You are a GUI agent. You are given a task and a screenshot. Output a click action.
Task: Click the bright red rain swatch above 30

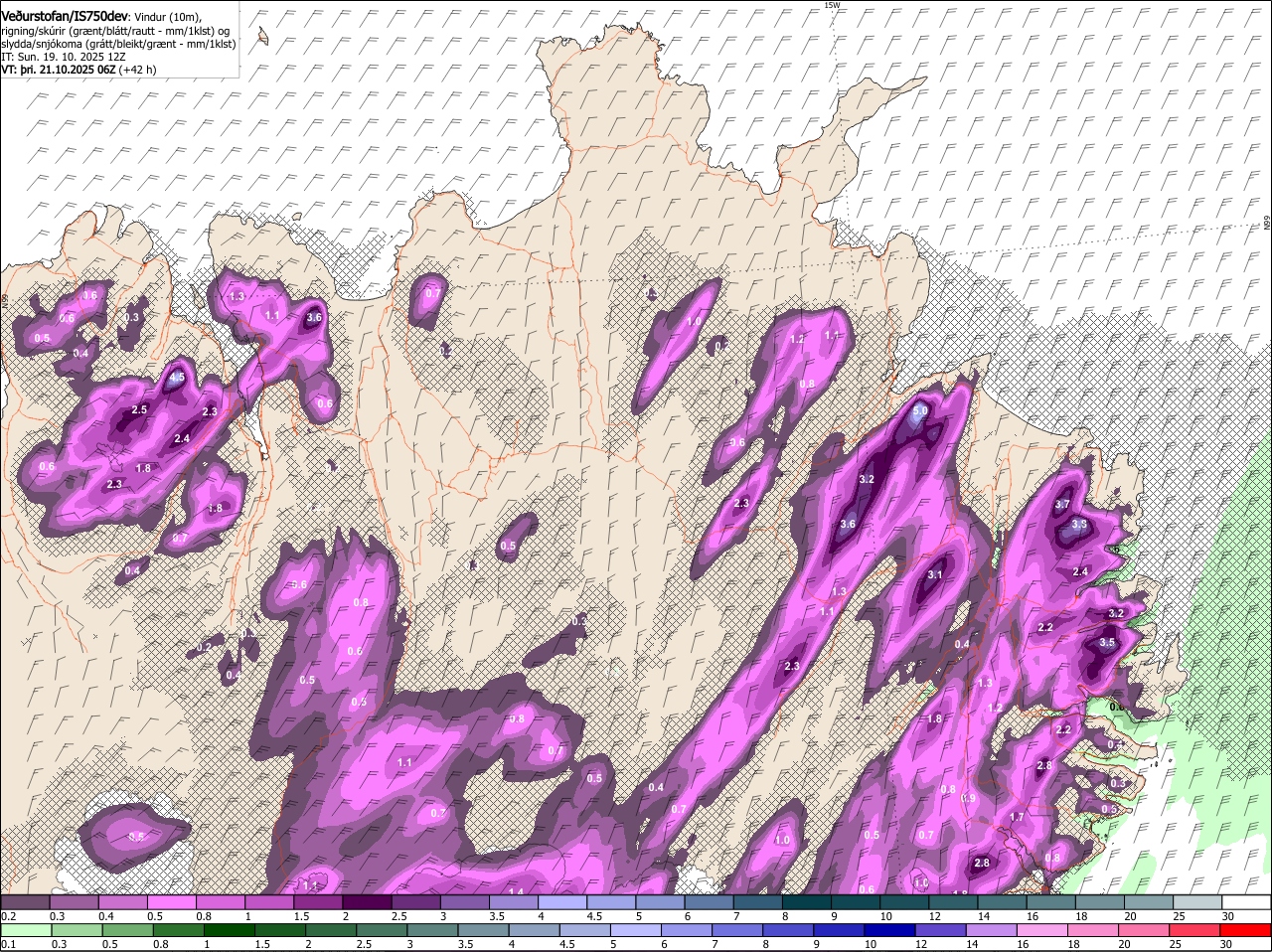click(1246, 931)
